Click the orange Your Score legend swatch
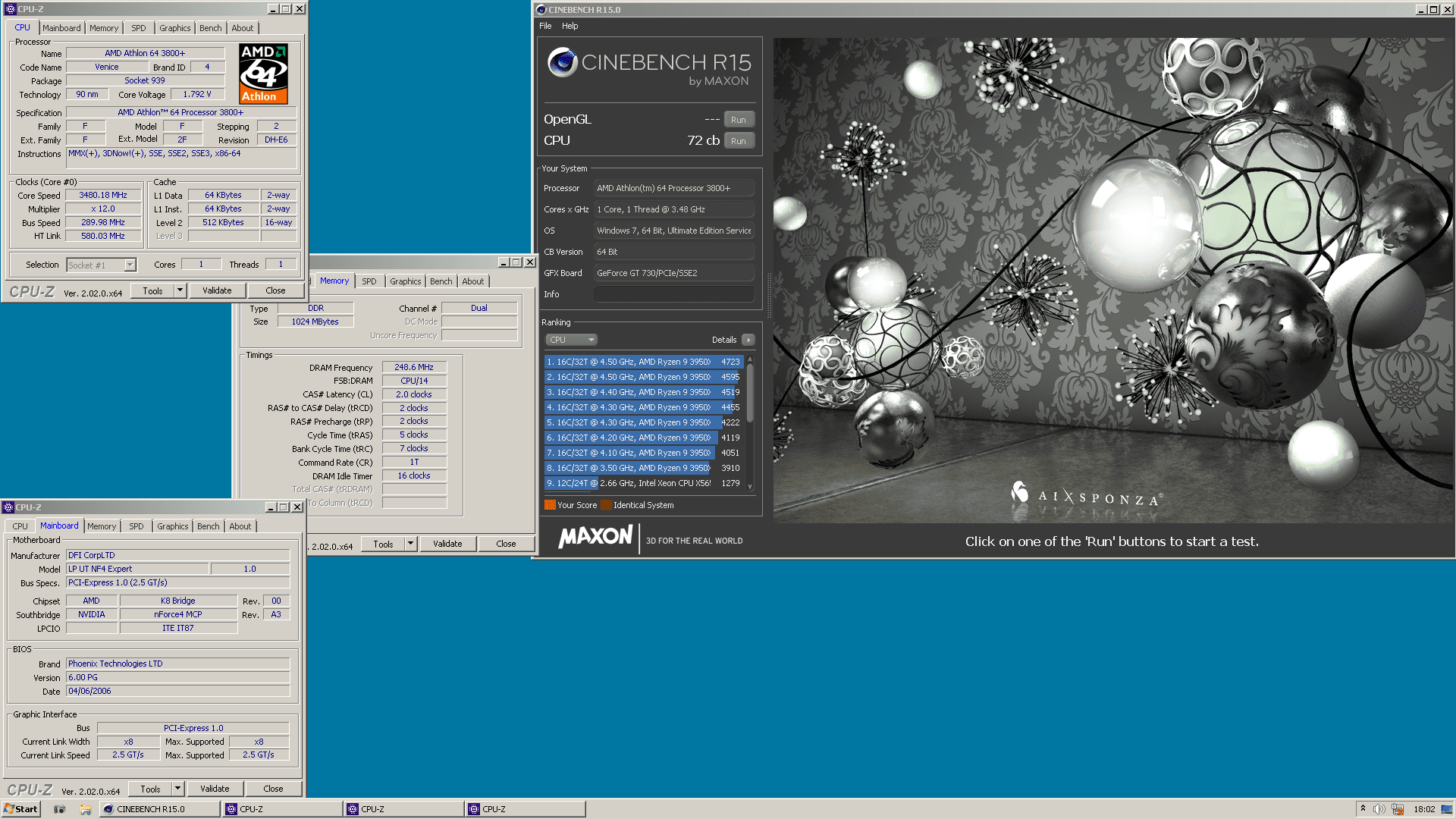 point(550,505)
